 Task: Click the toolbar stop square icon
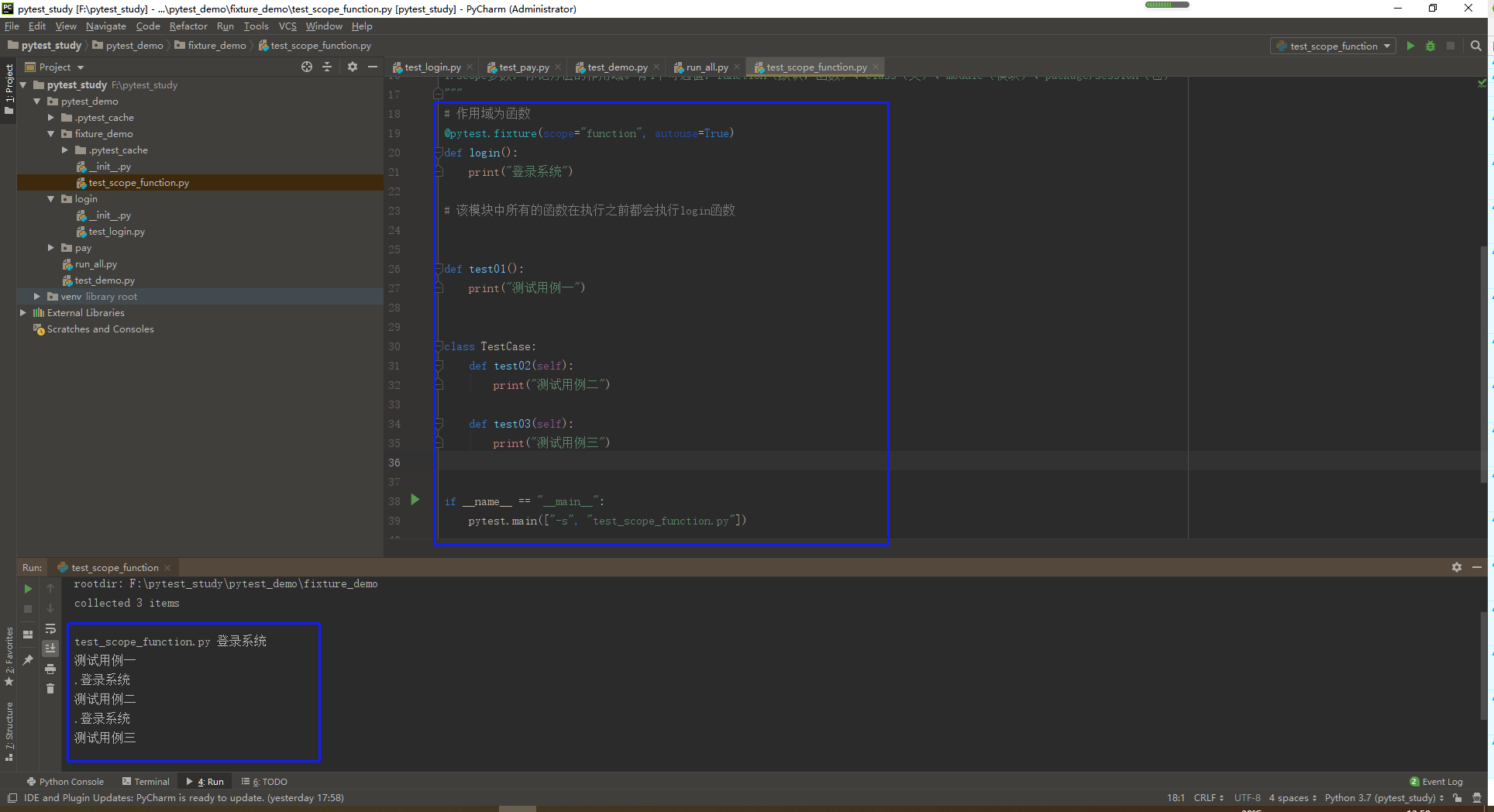[x=1451, y=46]
